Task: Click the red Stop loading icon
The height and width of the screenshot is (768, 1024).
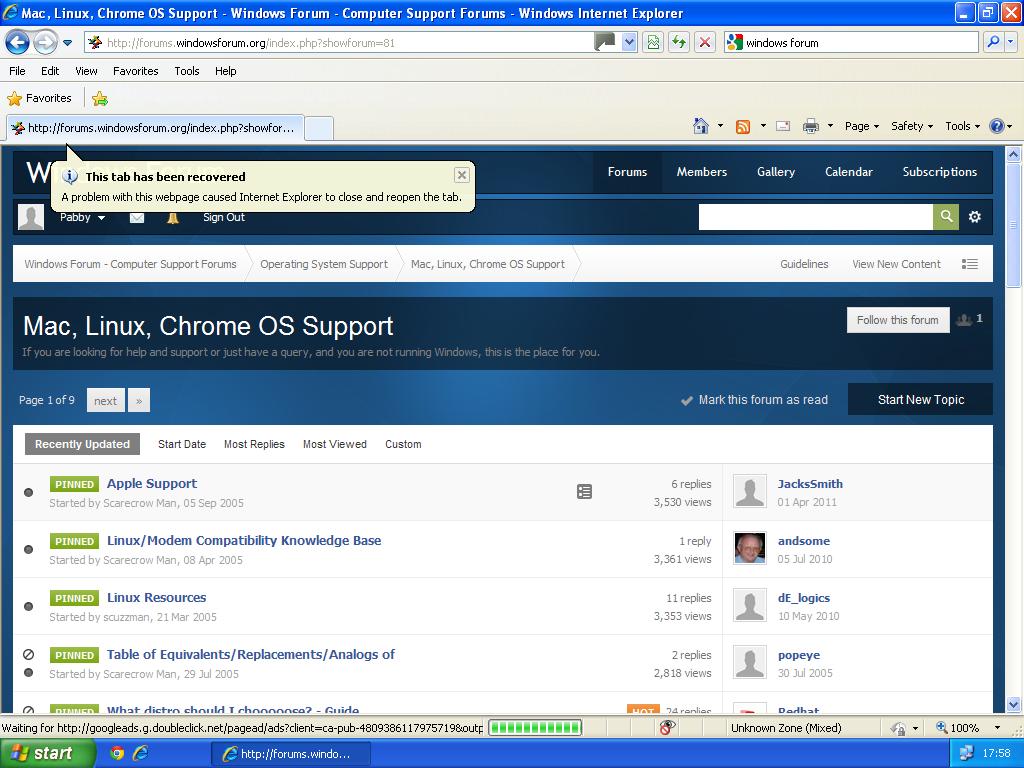Action: [x=705, y=43]
